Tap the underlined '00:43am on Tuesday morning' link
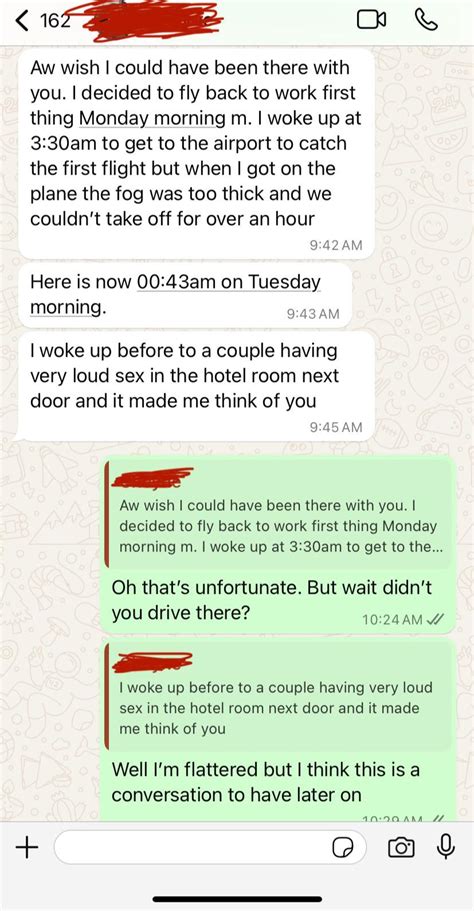Viewport: 474px width, 911px height. (175, 295)
